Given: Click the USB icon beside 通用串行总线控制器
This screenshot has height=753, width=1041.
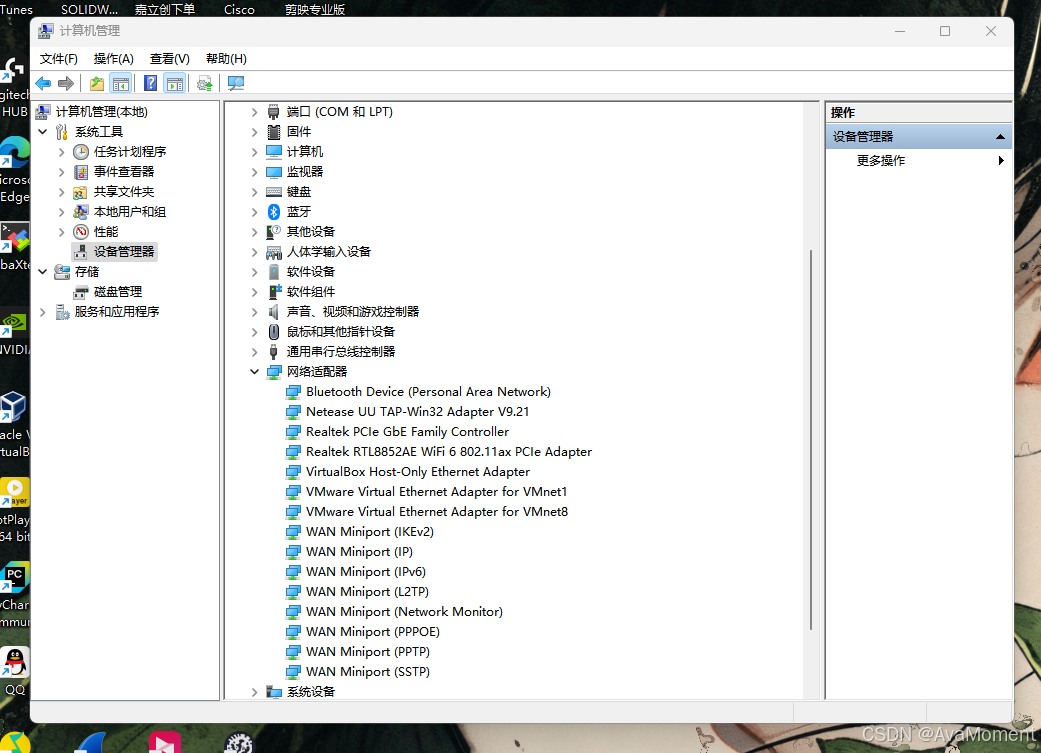Looking at the screenshot, I should [x=274, y=351].
